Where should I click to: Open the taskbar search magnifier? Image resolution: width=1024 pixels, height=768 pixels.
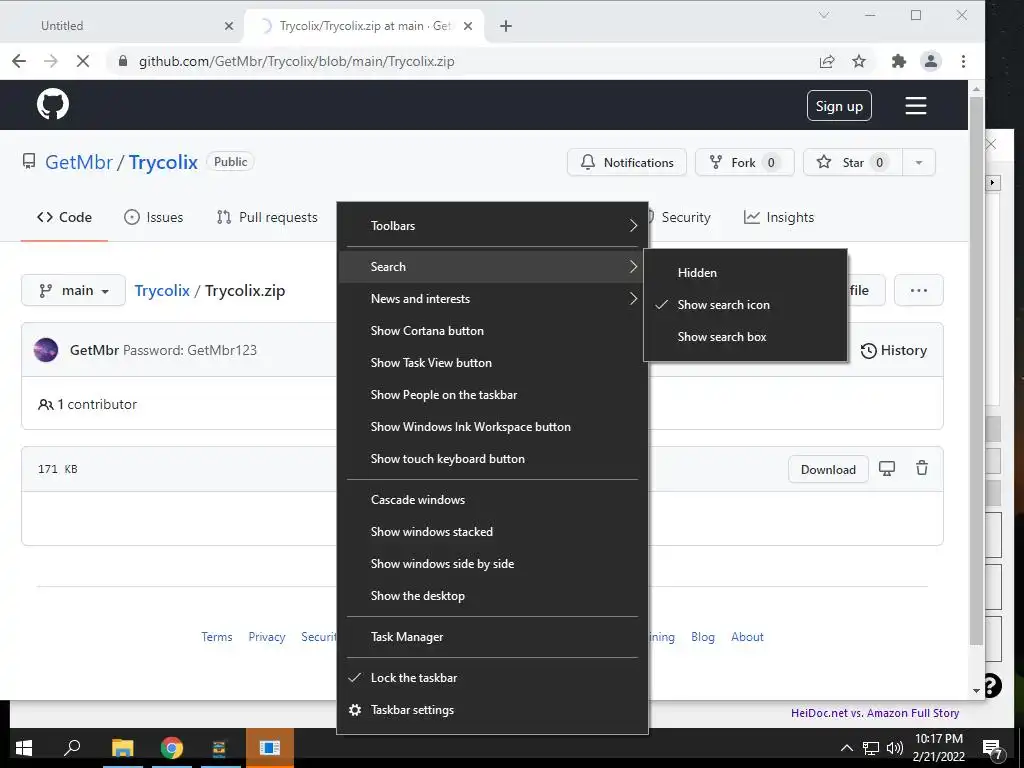point(72,748)
